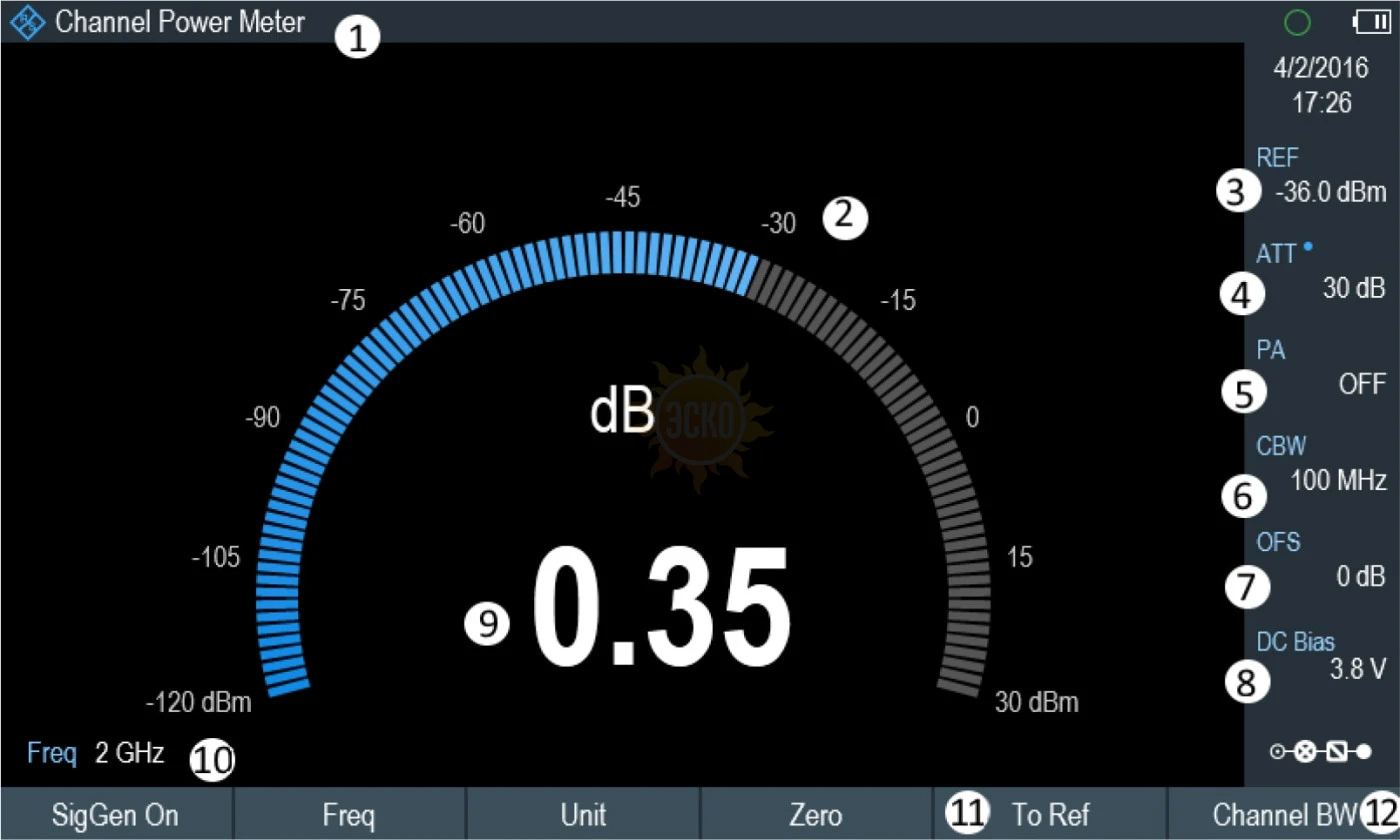Image resolution: width=1400 pixels, height=840 pixels.
Task: Click the 0 gauge scale label
Action: coord(972,418)
